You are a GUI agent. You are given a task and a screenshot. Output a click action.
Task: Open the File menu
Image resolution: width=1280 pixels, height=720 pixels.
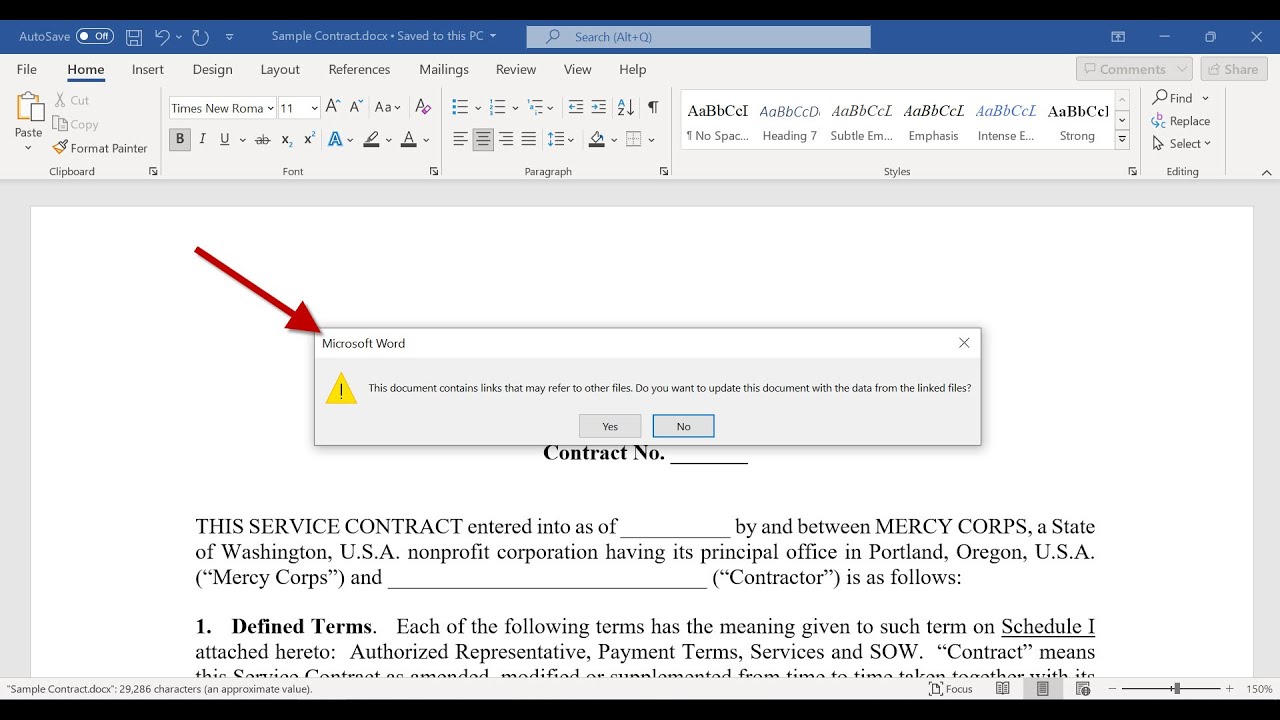pyautogui.click(x=27, y=69)
